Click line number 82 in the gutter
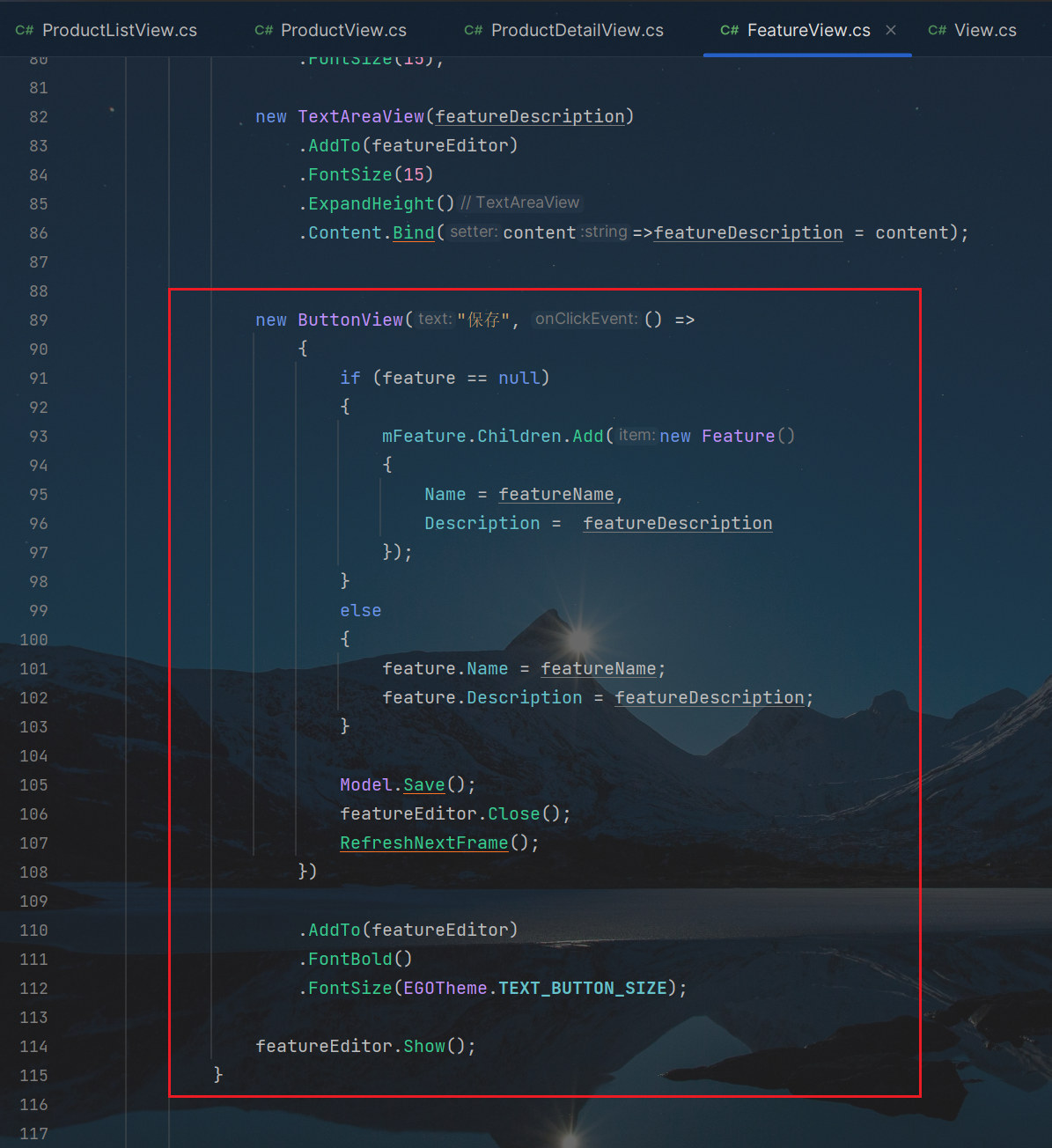Viewport: 1052px width, 1148px height. [39, 117]
